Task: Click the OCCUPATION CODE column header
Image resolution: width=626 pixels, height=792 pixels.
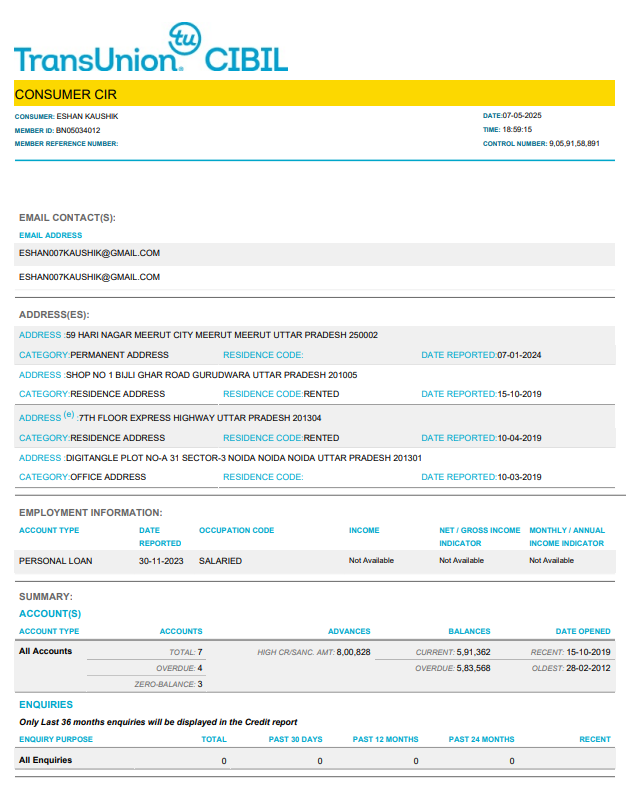Action: [236, 530]
